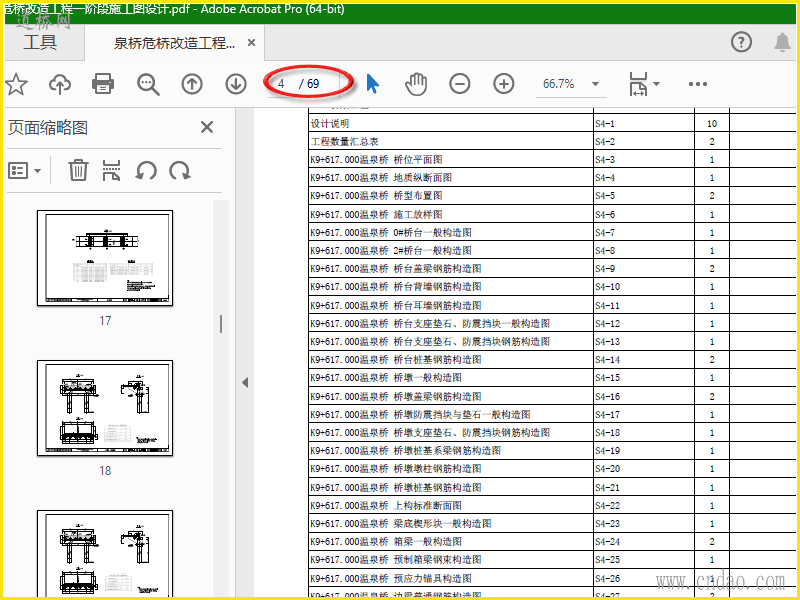Select the page 17 thumbnail
800x600 pixels.
(x=105, y=258)
